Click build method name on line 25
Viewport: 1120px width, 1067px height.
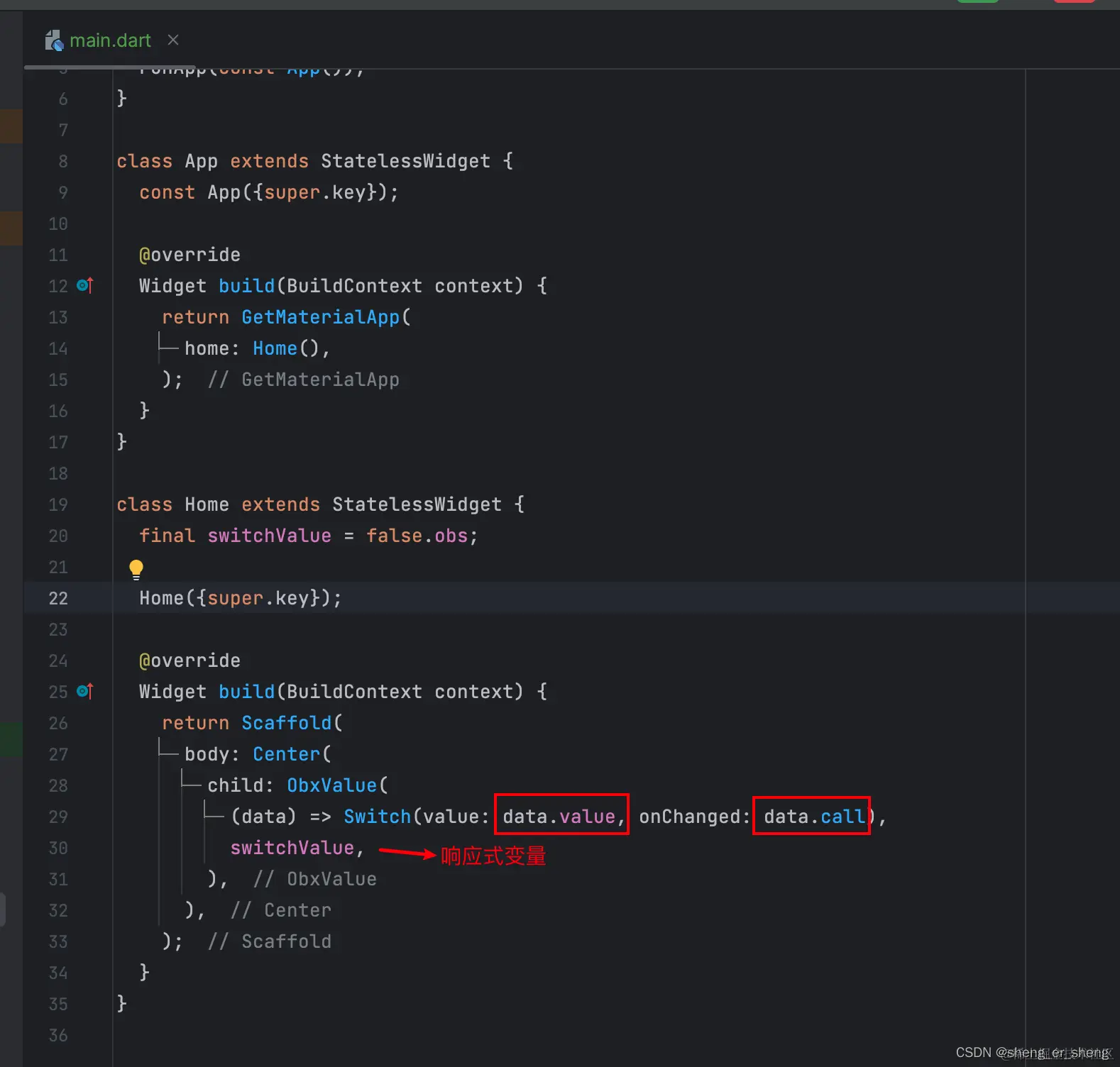point(247,692)
